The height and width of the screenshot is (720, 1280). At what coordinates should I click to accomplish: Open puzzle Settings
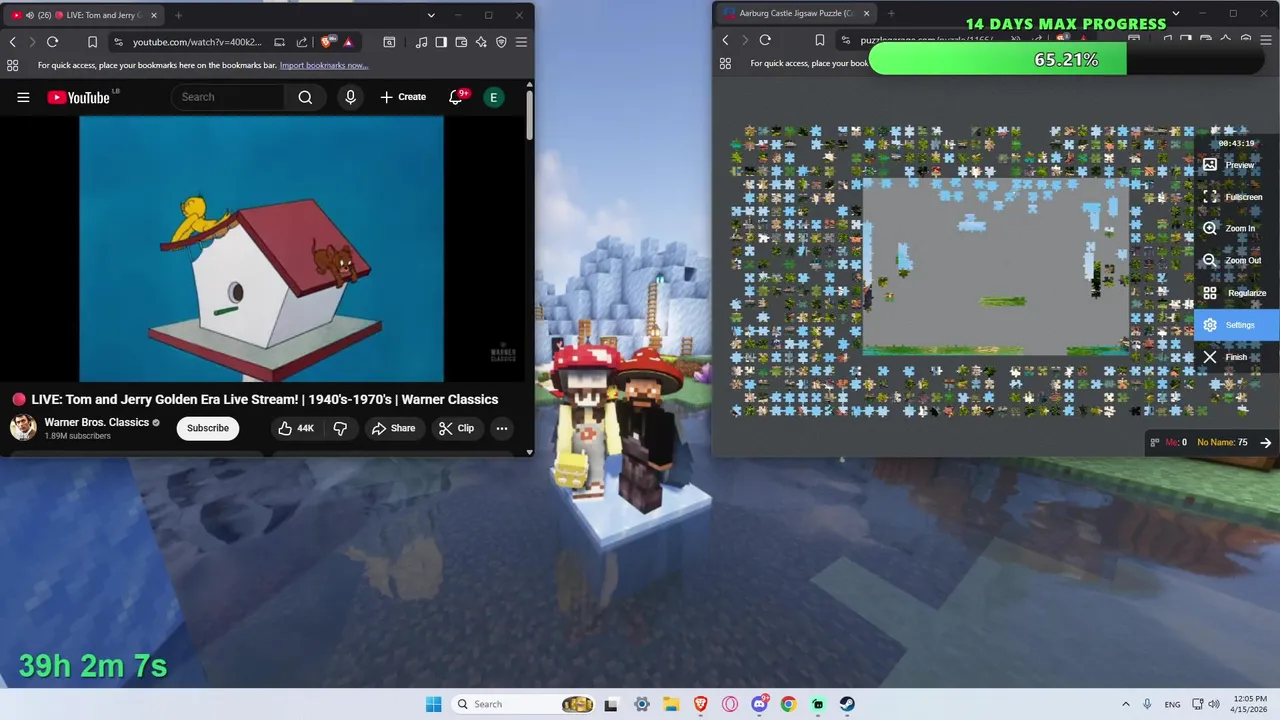pyautogui.click(x=1237, y=325)
